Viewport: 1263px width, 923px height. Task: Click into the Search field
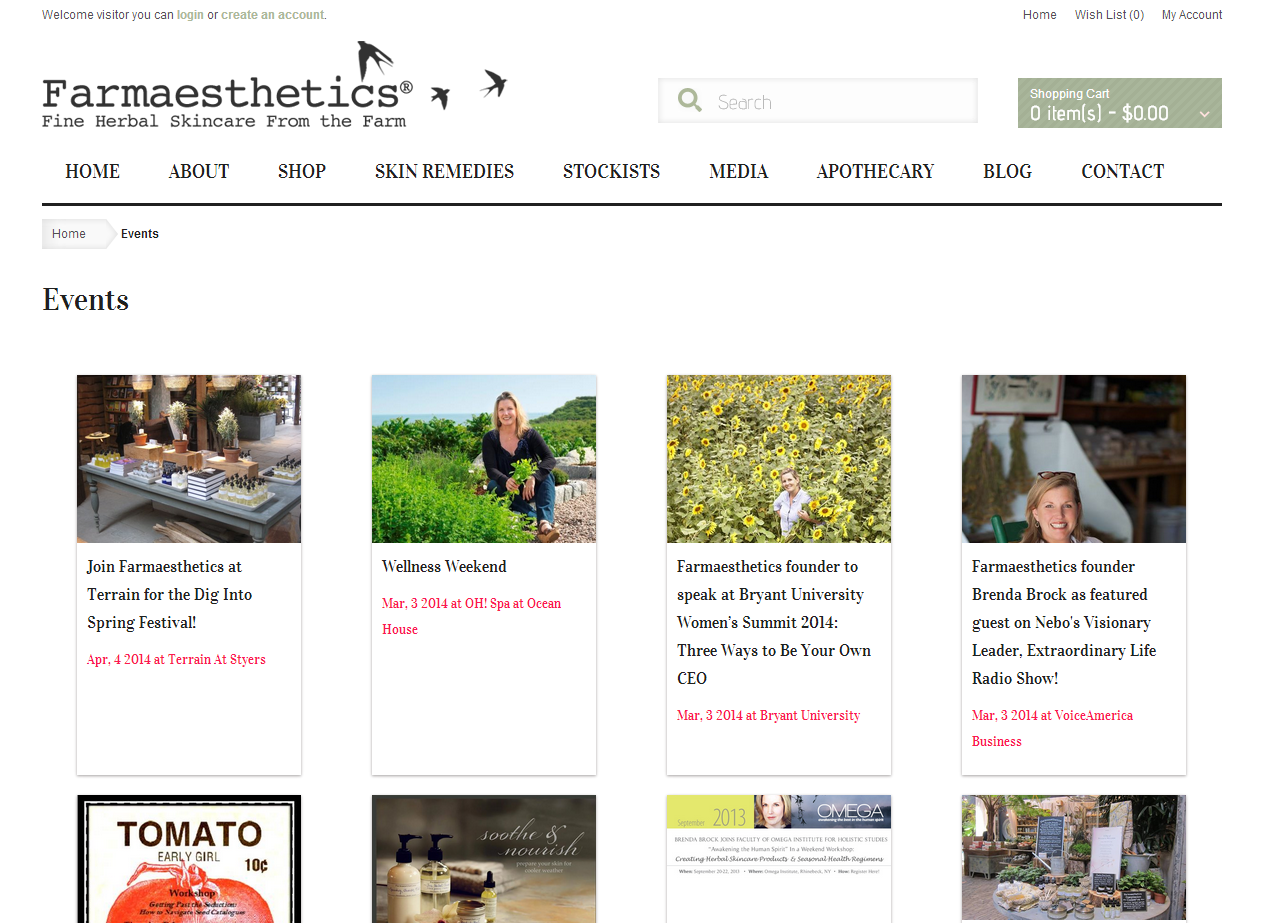click(x=818, y=101)
